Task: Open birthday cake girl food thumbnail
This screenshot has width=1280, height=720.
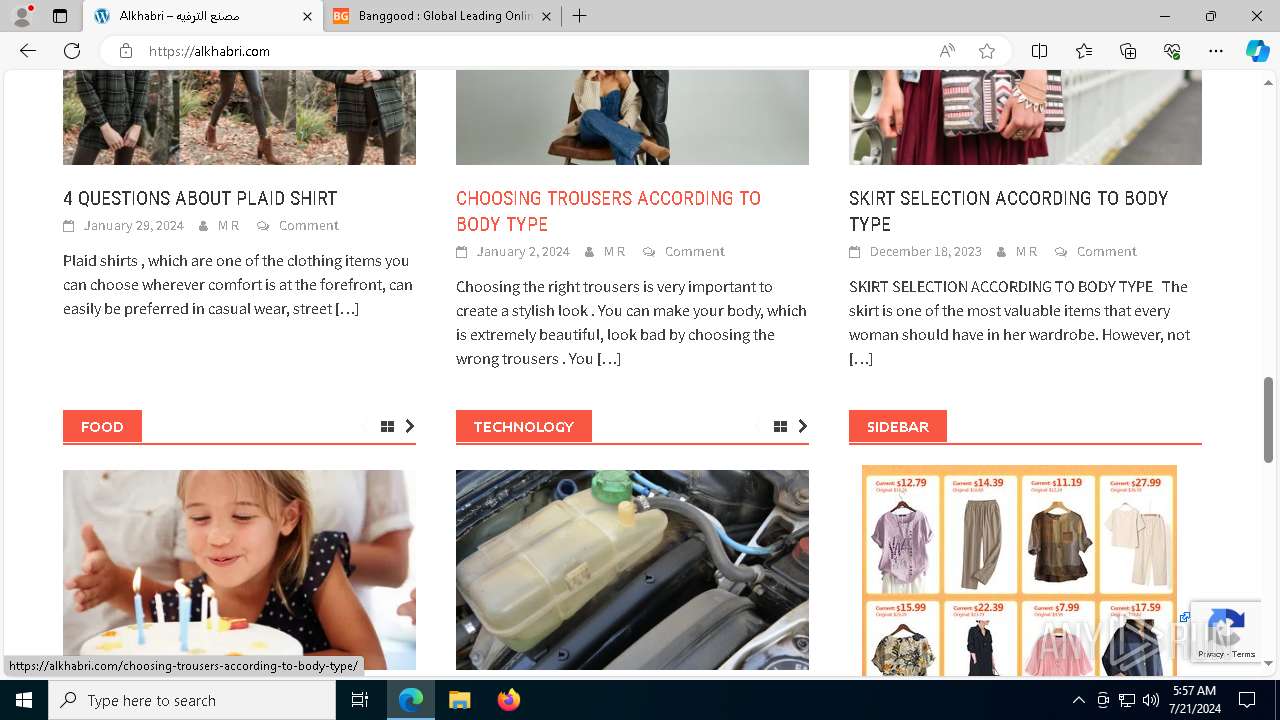Action: coord(239,570)
